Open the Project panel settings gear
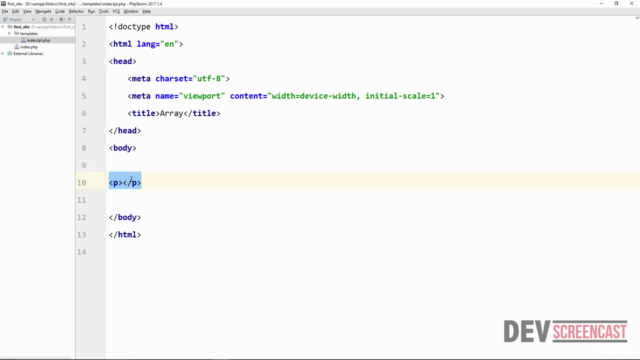The height and width of the screenshot is (360, 640). (x=62, y=19)
